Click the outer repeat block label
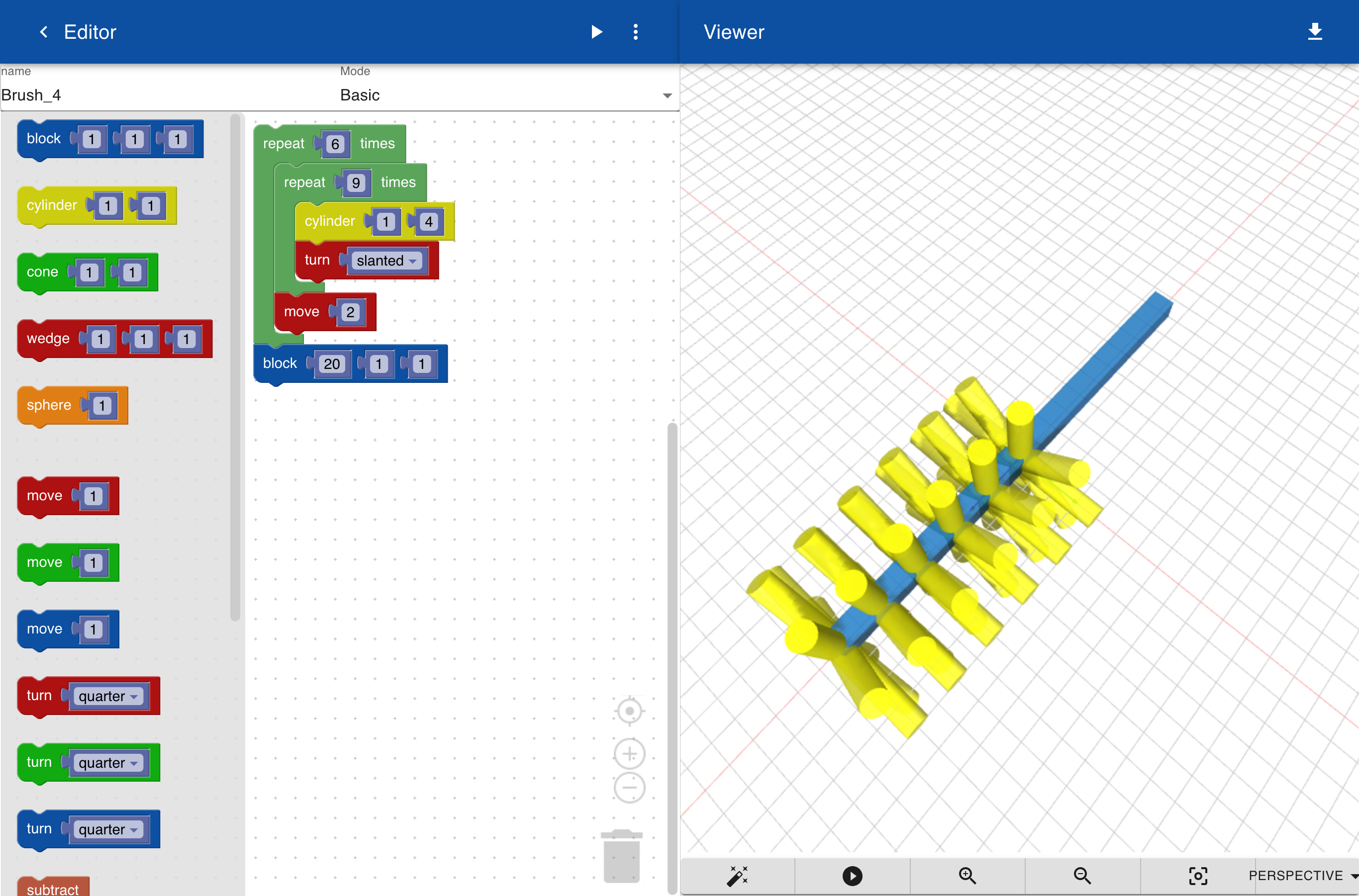 [x=284, y=143]
